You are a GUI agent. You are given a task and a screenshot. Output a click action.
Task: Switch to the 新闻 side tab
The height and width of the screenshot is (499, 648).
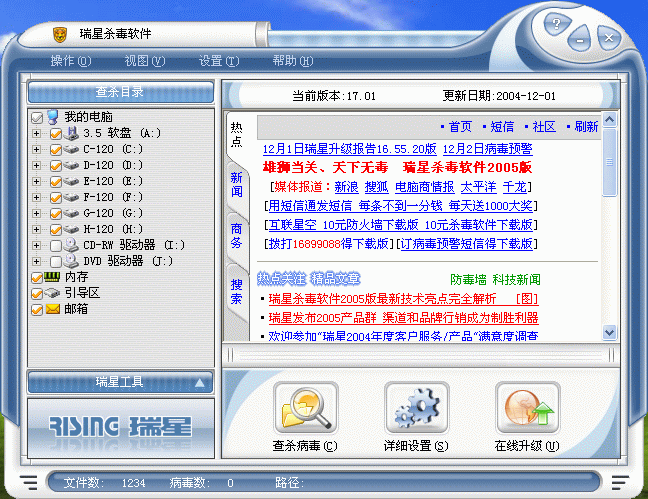point(237,184)
